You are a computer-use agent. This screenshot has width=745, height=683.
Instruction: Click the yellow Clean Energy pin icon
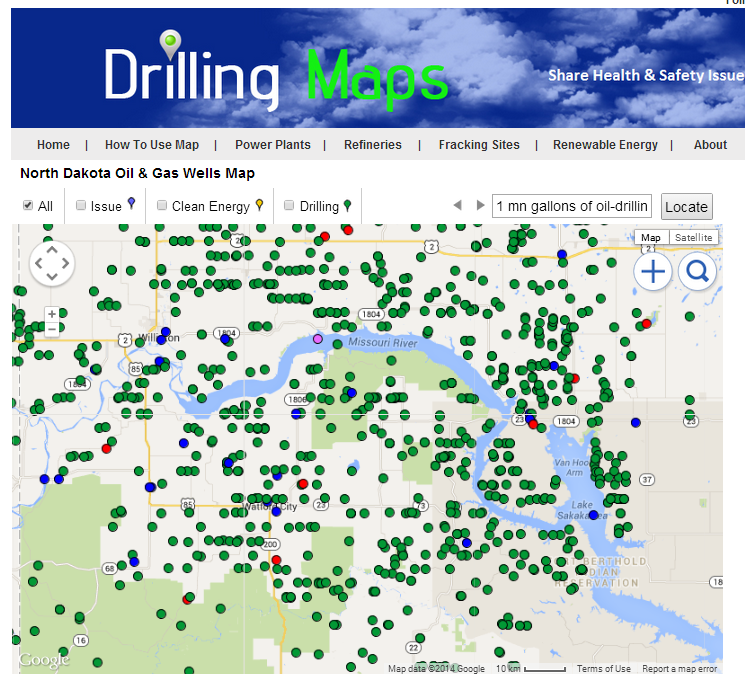pos(259,205)
